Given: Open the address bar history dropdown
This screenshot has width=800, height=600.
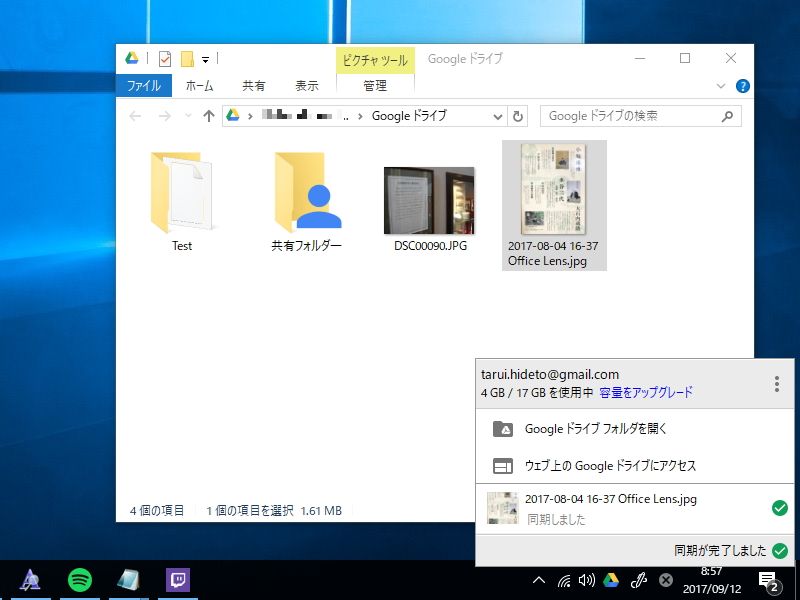Looking at the screenshot, I should pos(498,115).
